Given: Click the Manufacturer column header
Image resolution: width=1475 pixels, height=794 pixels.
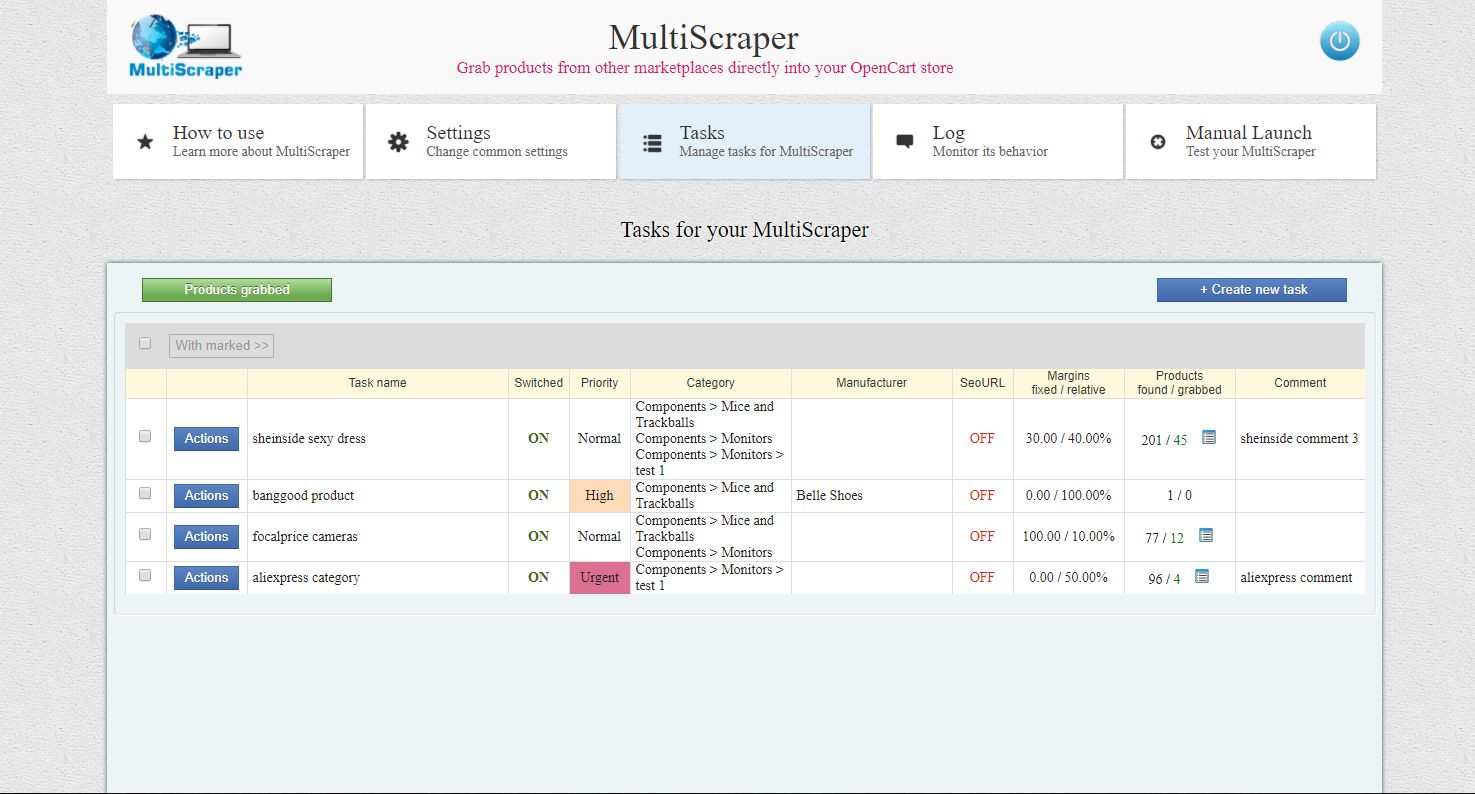Looking at the screenshot, I should tap(871, 383).
